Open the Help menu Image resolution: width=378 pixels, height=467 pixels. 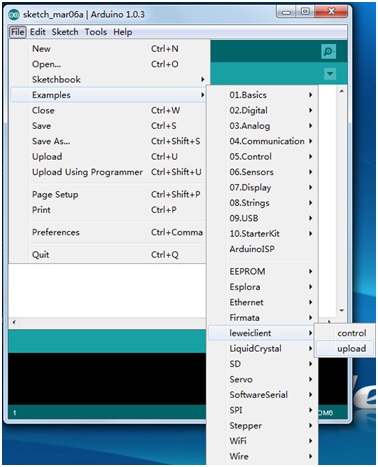pyautogui.click(x=123, y=32)
